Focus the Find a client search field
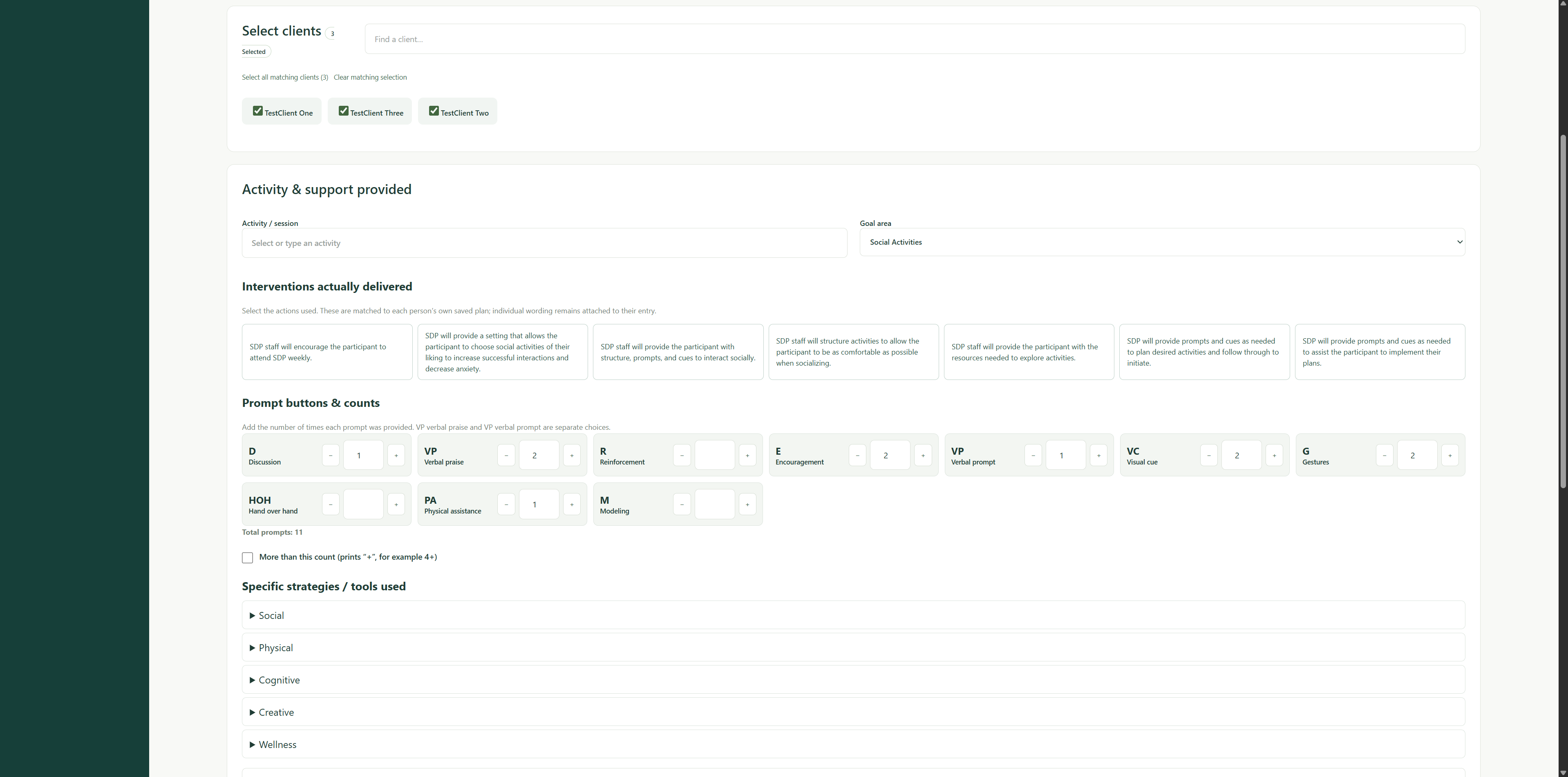 click(915, 39)
